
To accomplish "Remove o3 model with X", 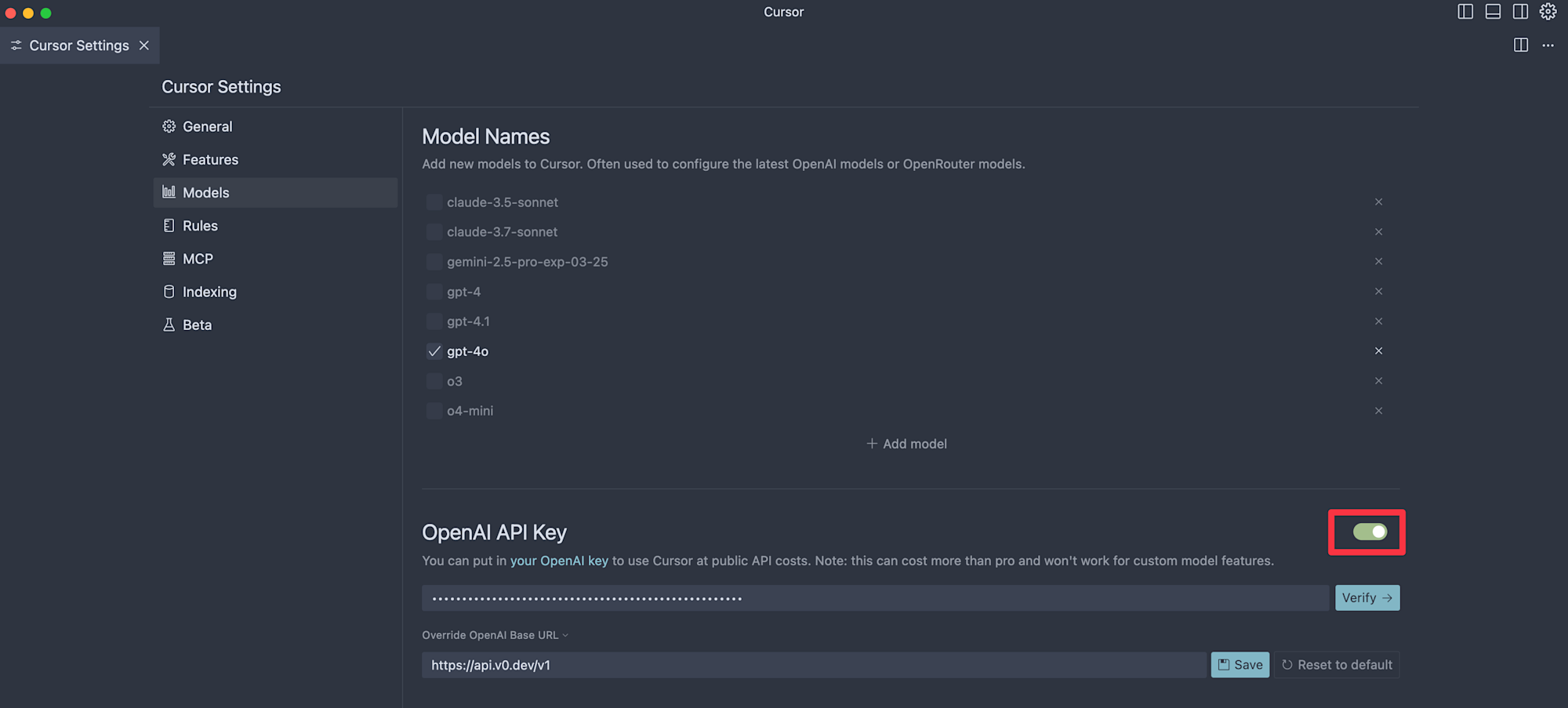I will click(1378, 381).
